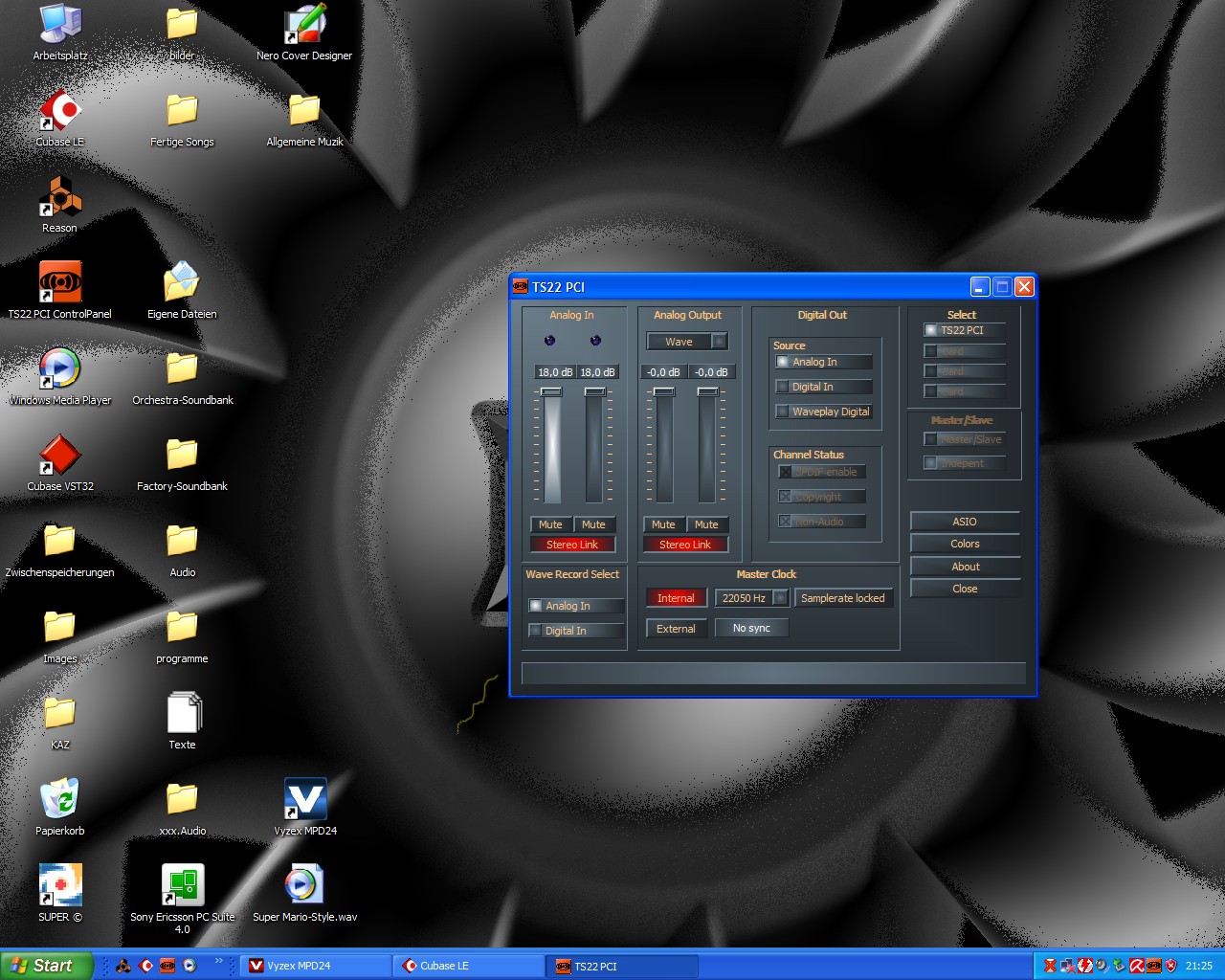This screenshot has width=1225, height=980.
Task: Open the About dialog
Action: tap(965, 567)
